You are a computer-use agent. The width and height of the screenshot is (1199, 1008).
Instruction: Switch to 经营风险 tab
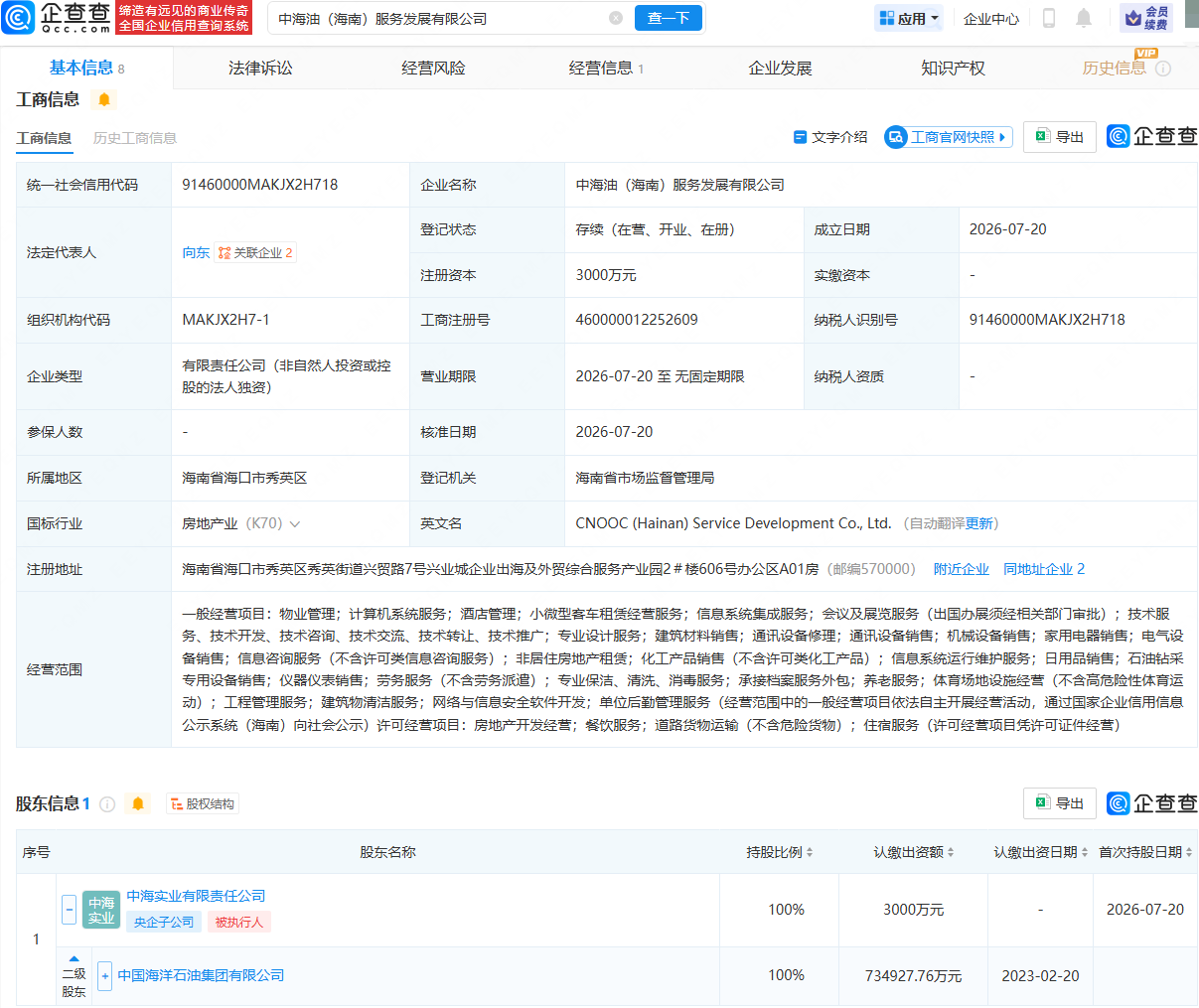pos(433,68)
